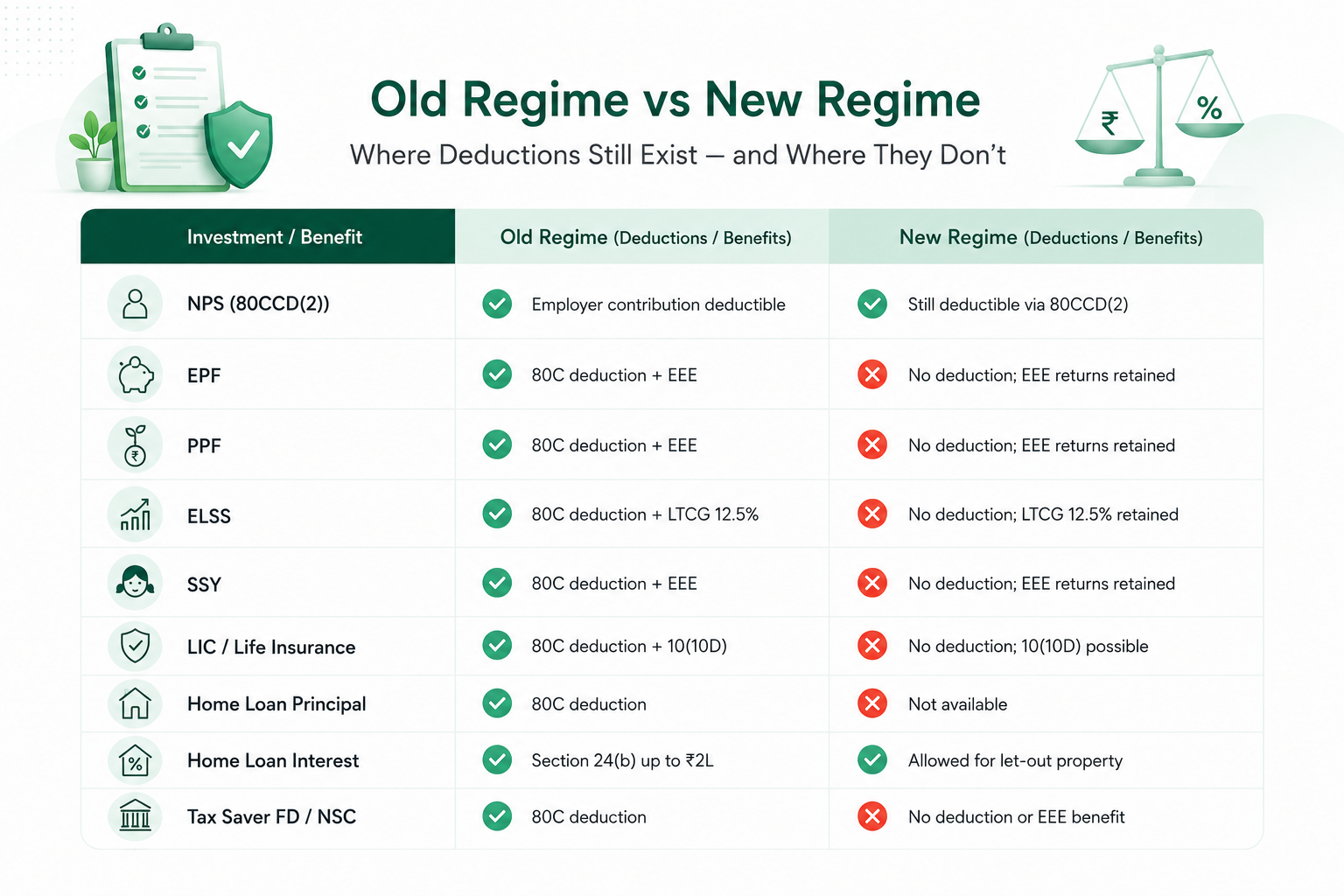Click the PPF rupee plant icon
The width and height of the screenshot is (1344, 896).
click(135, 444)
